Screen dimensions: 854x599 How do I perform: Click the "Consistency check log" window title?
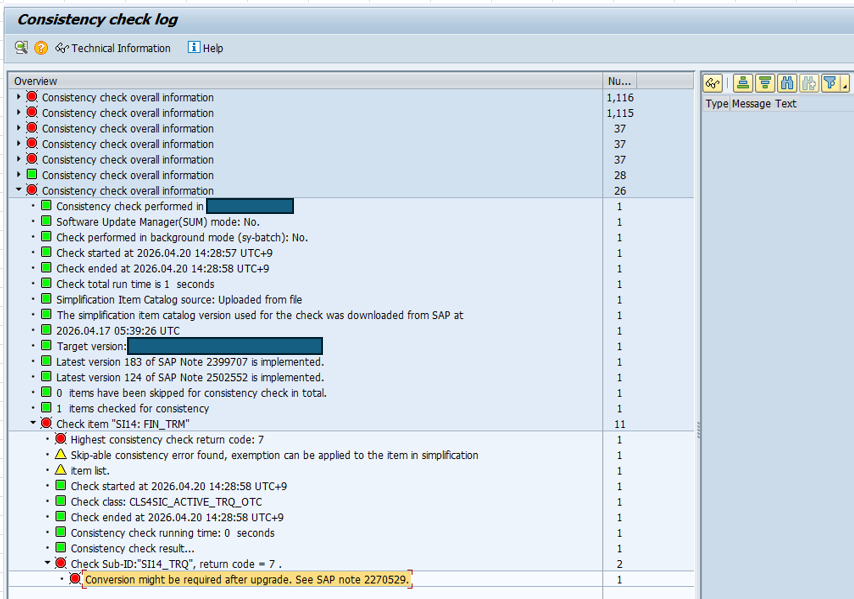[x=97, y=20]
